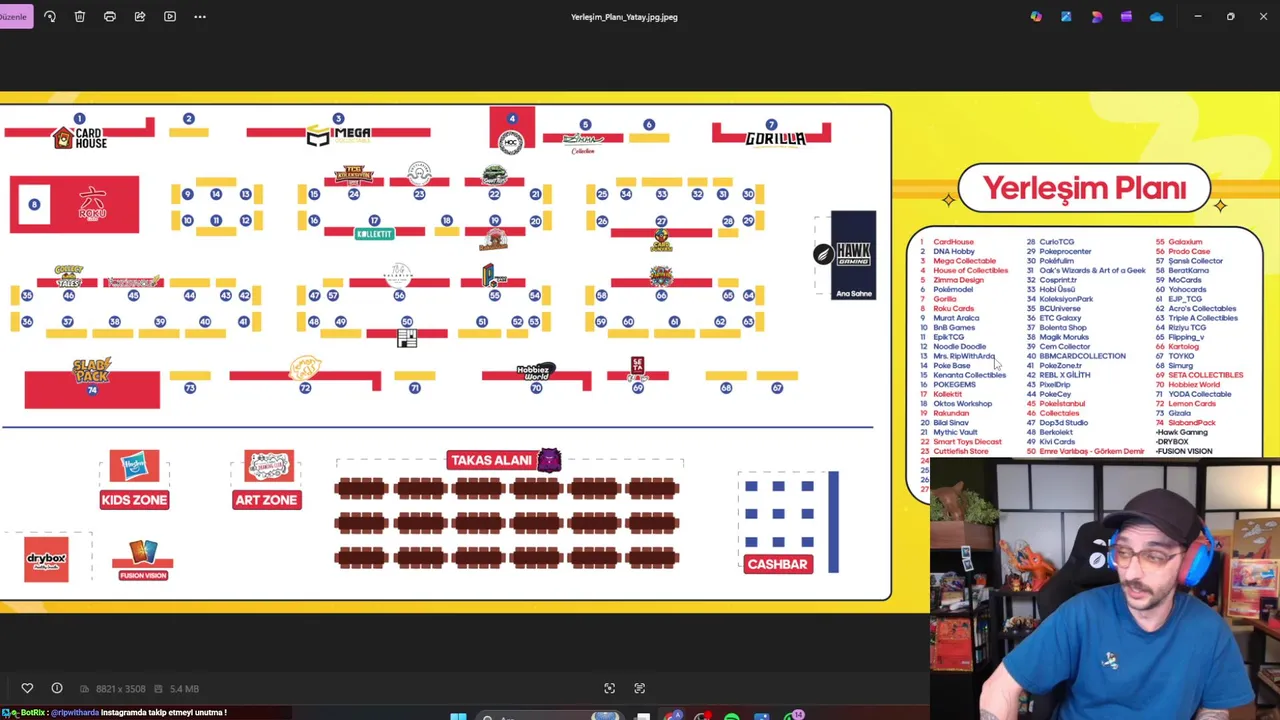Click SETA COLLECTIBLES in the legend list

(x=1205, y=375)
